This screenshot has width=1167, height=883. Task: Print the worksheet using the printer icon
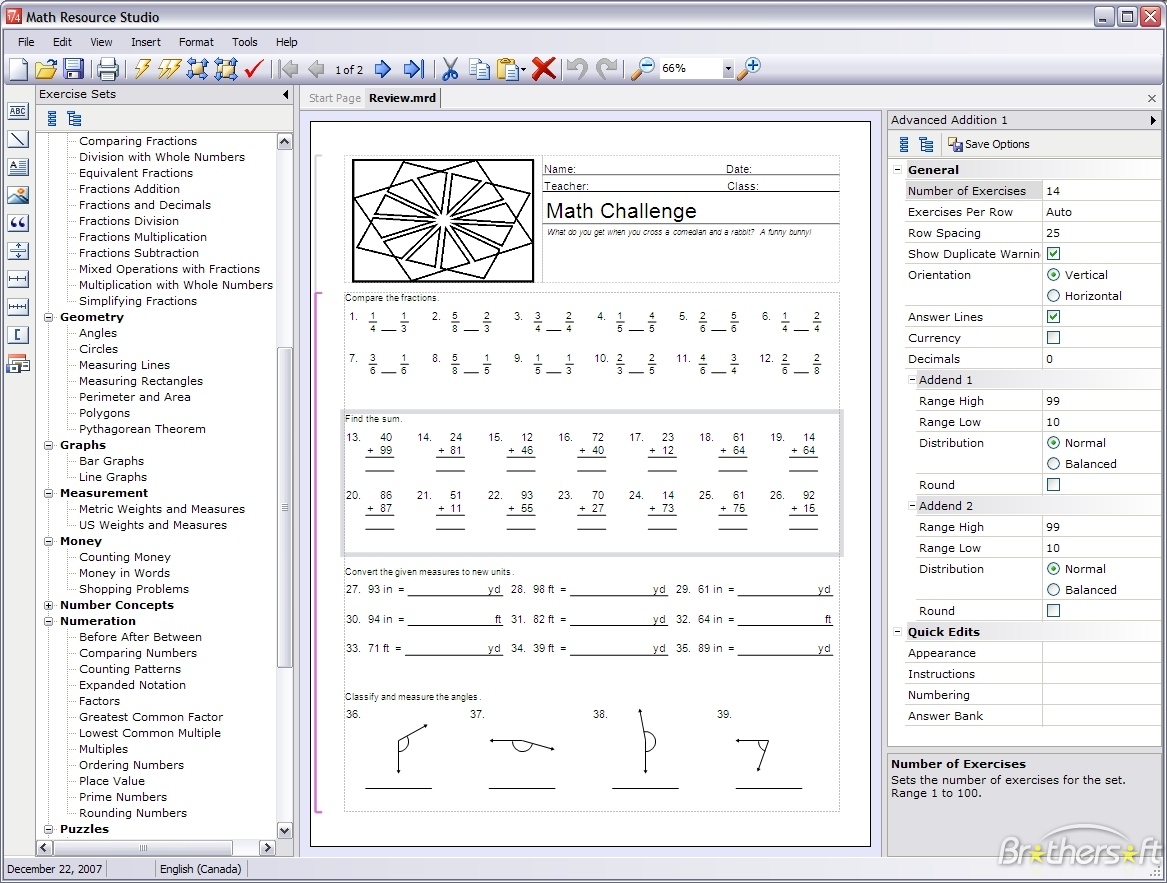(108, 69)
